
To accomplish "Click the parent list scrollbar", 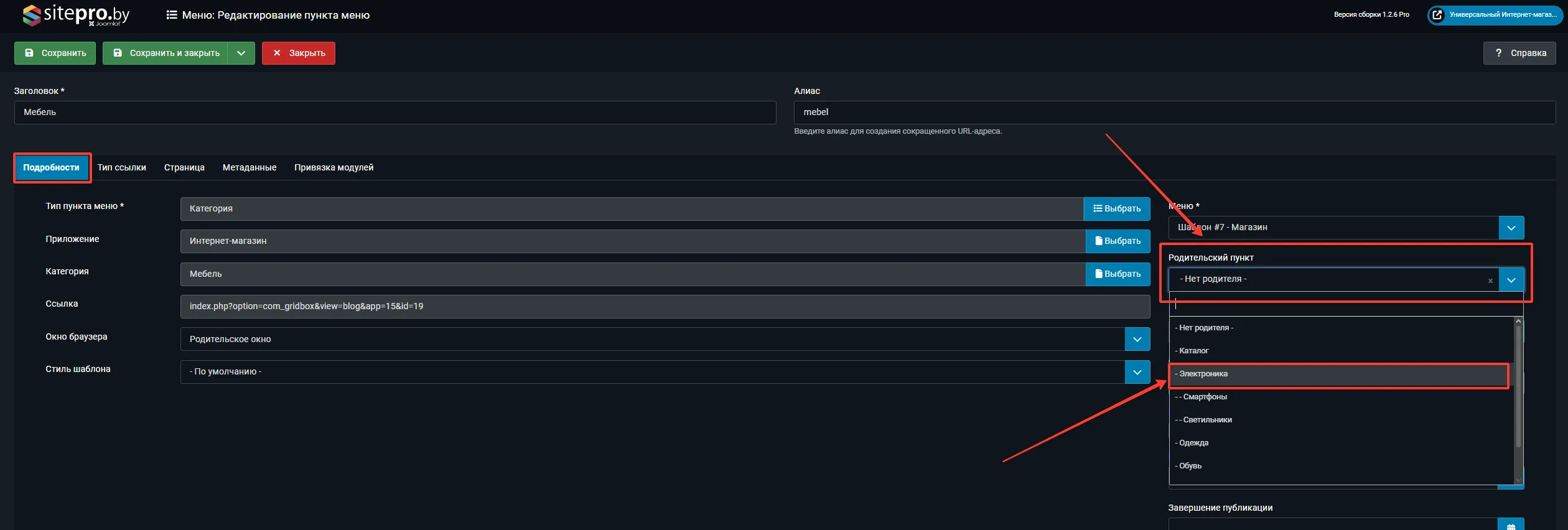I will 1518,386.
